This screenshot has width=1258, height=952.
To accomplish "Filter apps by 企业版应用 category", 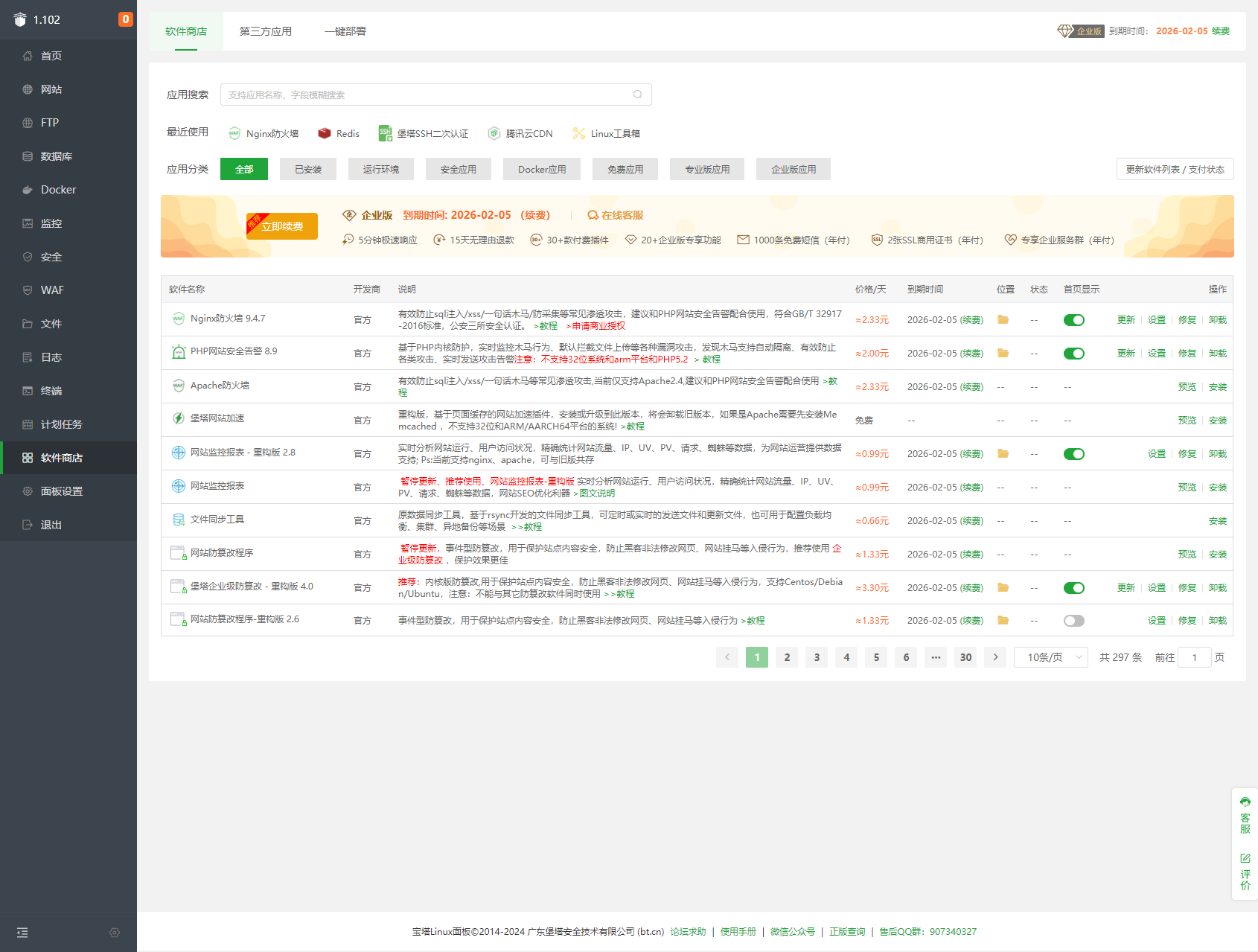I will 794,169.
